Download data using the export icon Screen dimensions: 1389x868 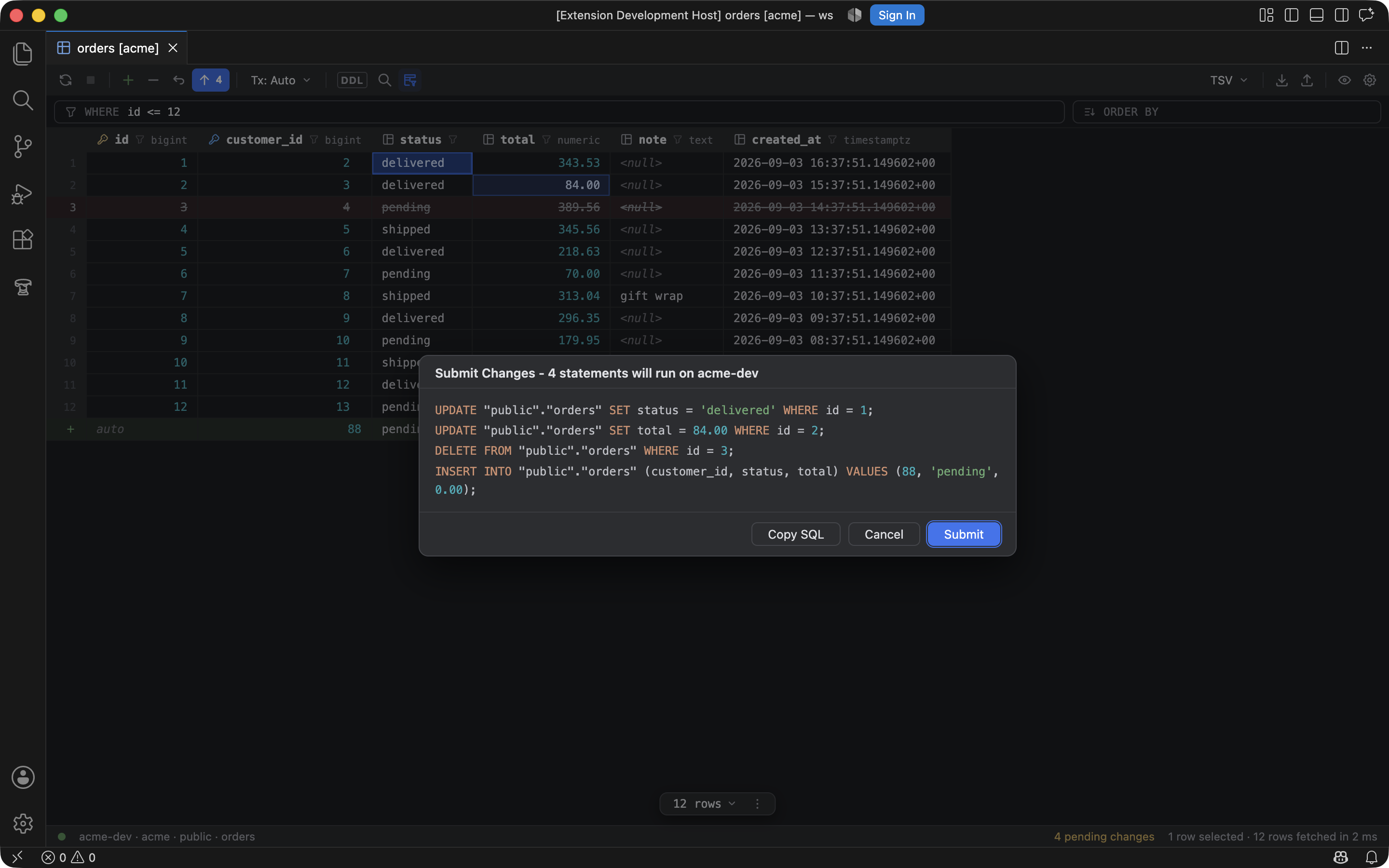click(1281, 80)
